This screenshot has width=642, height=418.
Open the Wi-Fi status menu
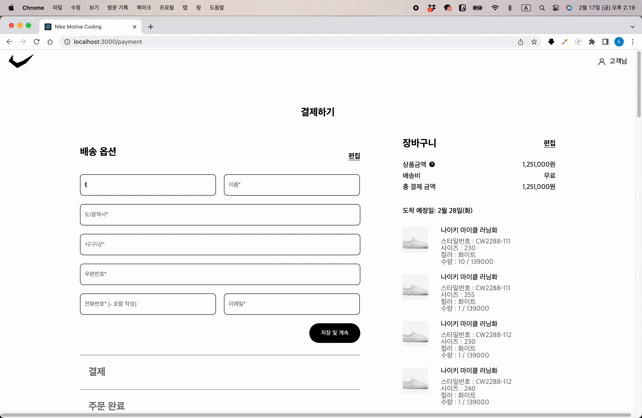[495, 8]
